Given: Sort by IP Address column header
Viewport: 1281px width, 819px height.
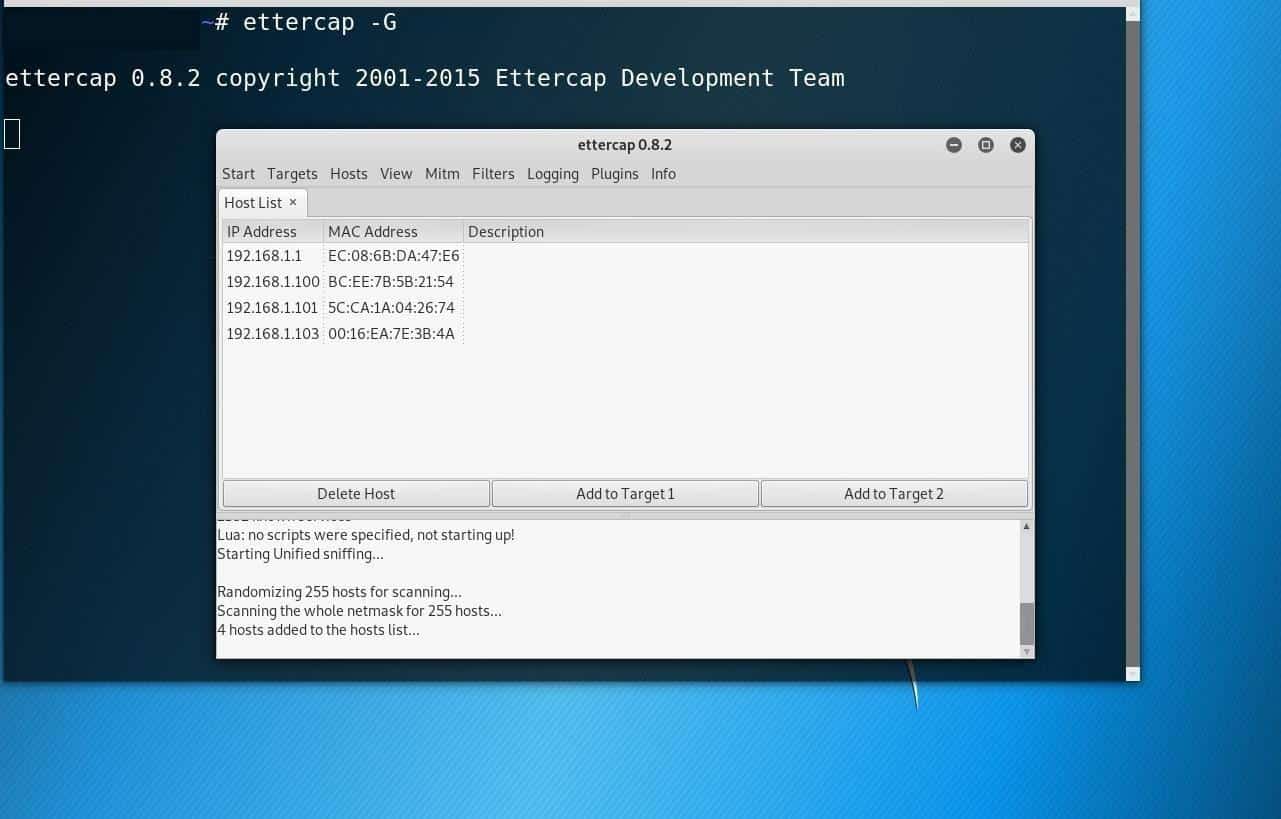Looking at the screenshot, I should (262, 232).
